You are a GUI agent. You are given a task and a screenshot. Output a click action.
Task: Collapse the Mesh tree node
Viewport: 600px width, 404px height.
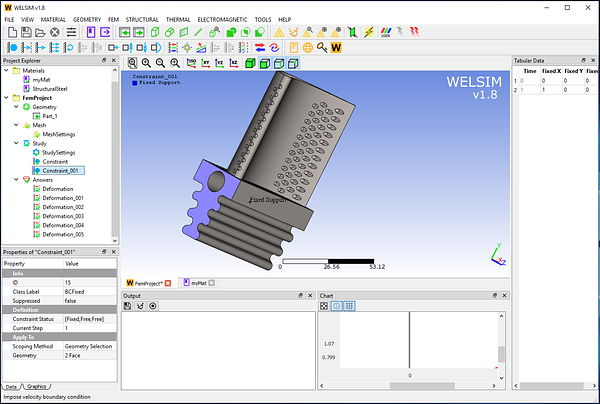coord(16,125)
